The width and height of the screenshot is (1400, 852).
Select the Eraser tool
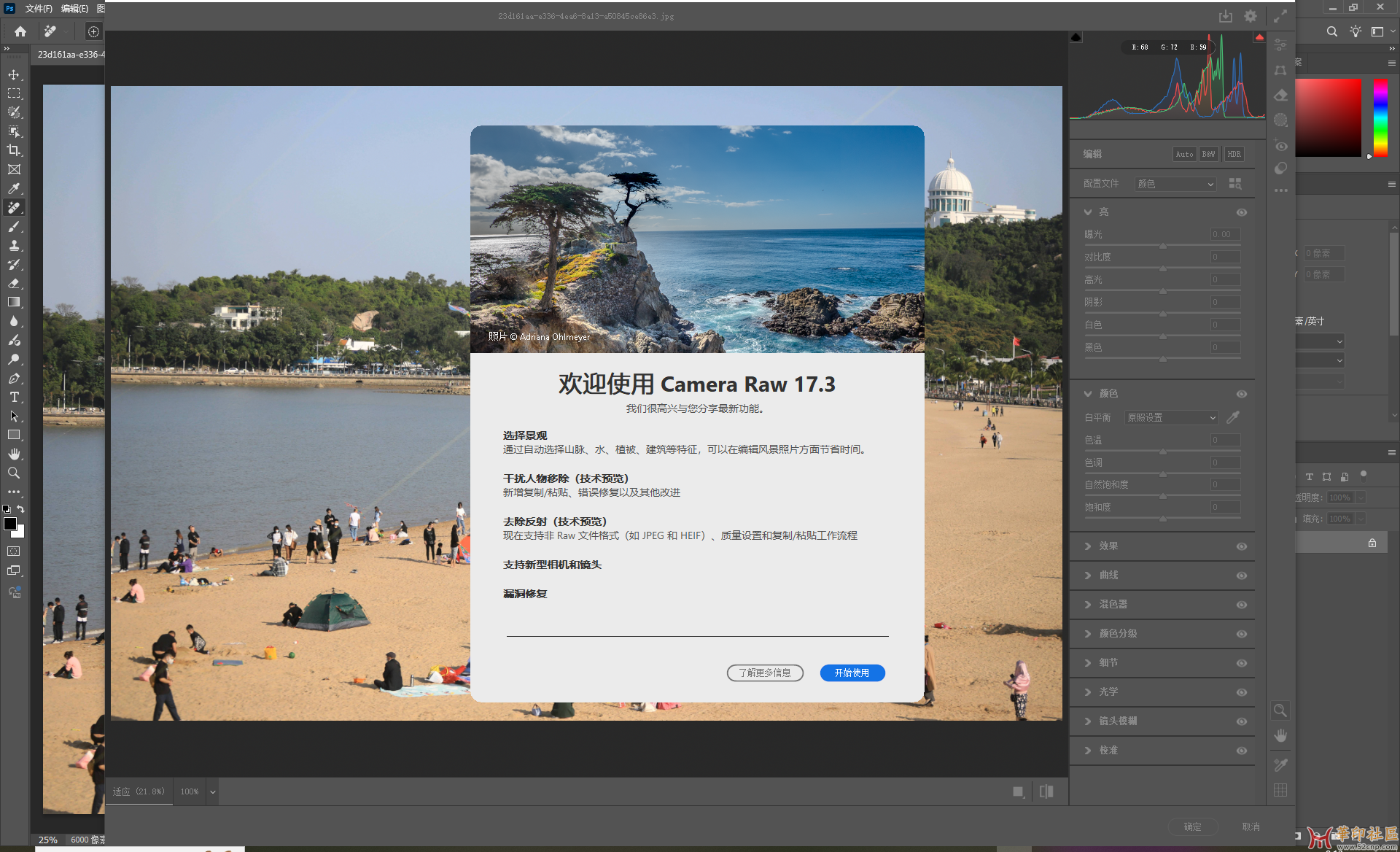(x=14, y=283)
